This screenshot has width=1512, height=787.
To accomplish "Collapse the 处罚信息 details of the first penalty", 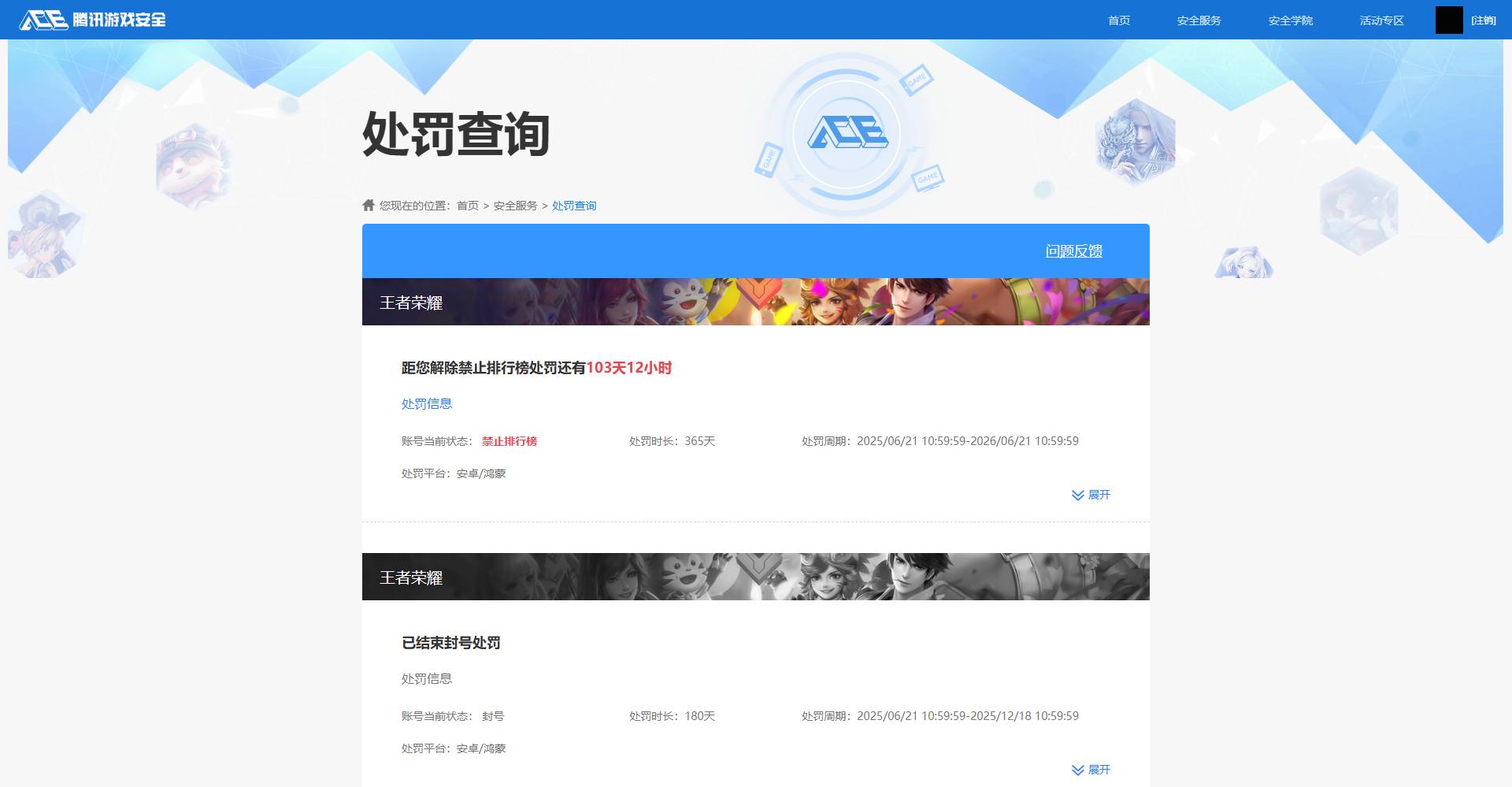I will [426, 403].
